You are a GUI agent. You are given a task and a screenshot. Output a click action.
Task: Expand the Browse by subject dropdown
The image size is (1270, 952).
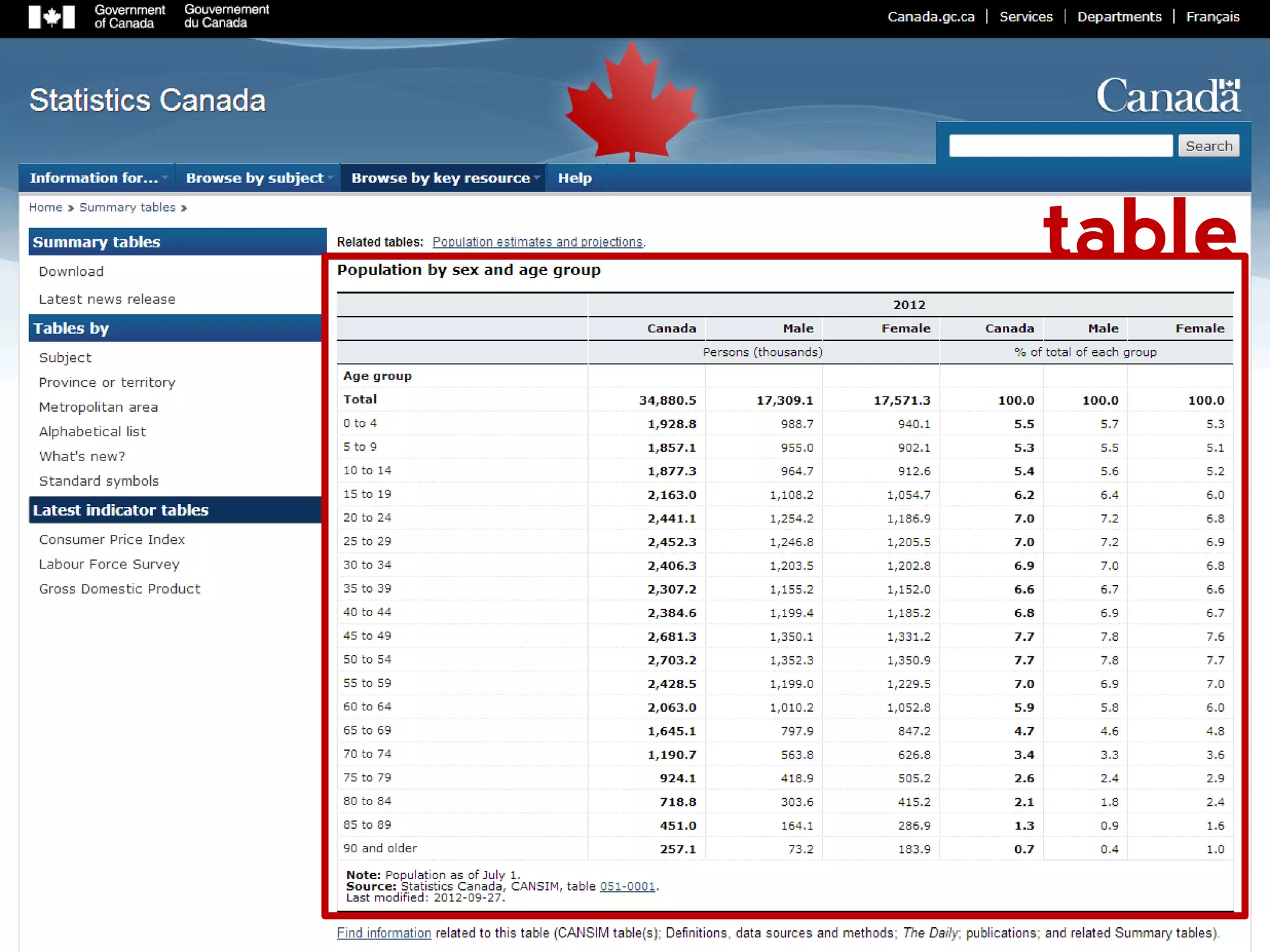pyautogui.click(x=258, y=178)
